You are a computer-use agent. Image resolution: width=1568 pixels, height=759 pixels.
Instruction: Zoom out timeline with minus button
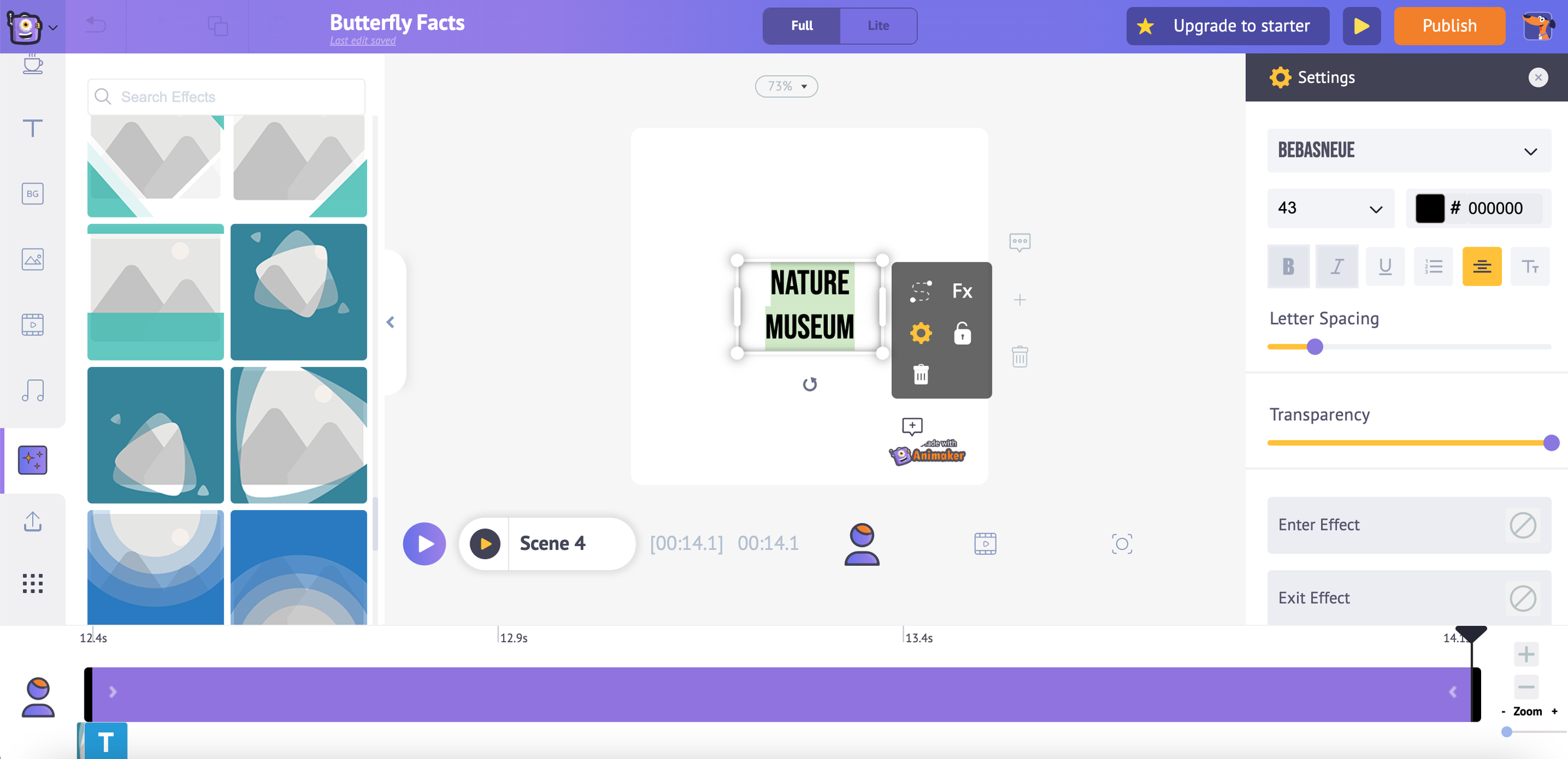(x=1526, y=687)
